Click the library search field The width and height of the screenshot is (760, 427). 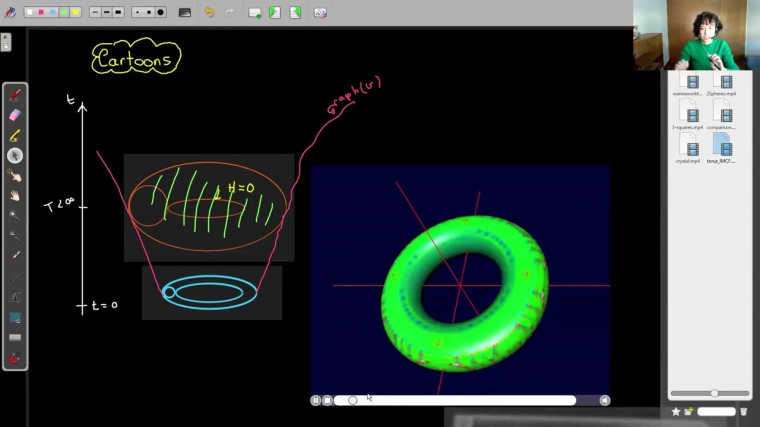point(716,411)
